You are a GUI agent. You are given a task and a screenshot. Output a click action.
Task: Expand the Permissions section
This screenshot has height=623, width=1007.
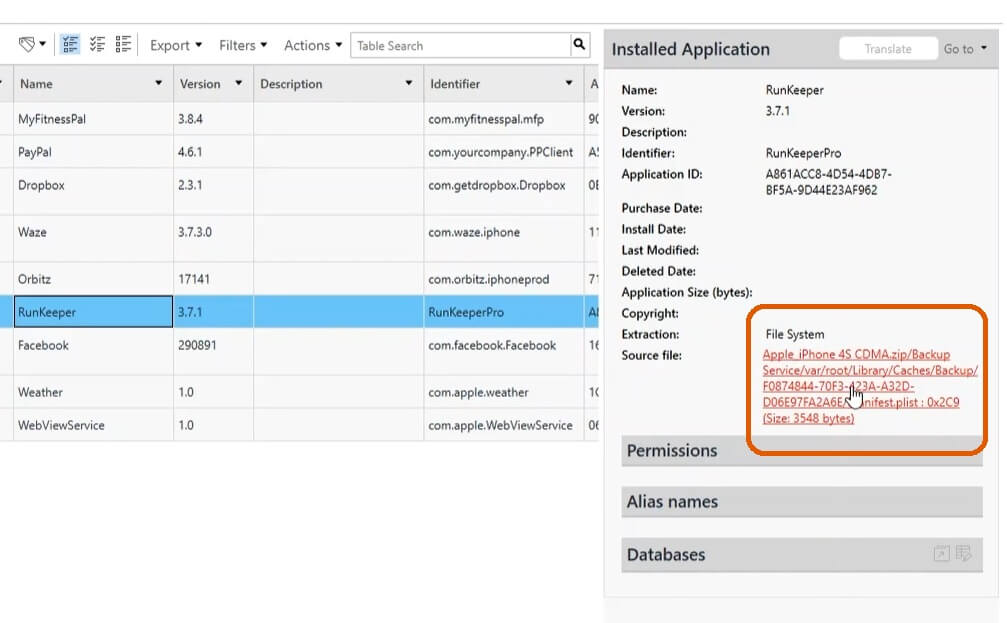coord(801,451)
